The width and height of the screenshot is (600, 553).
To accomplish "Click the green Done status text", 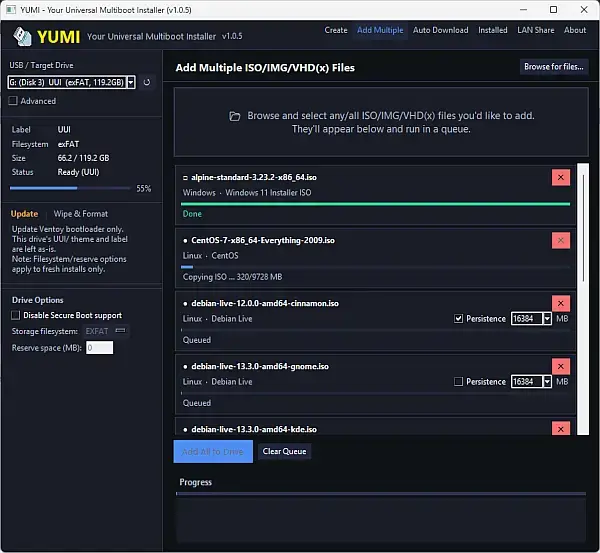I will (x=192, y=214).
